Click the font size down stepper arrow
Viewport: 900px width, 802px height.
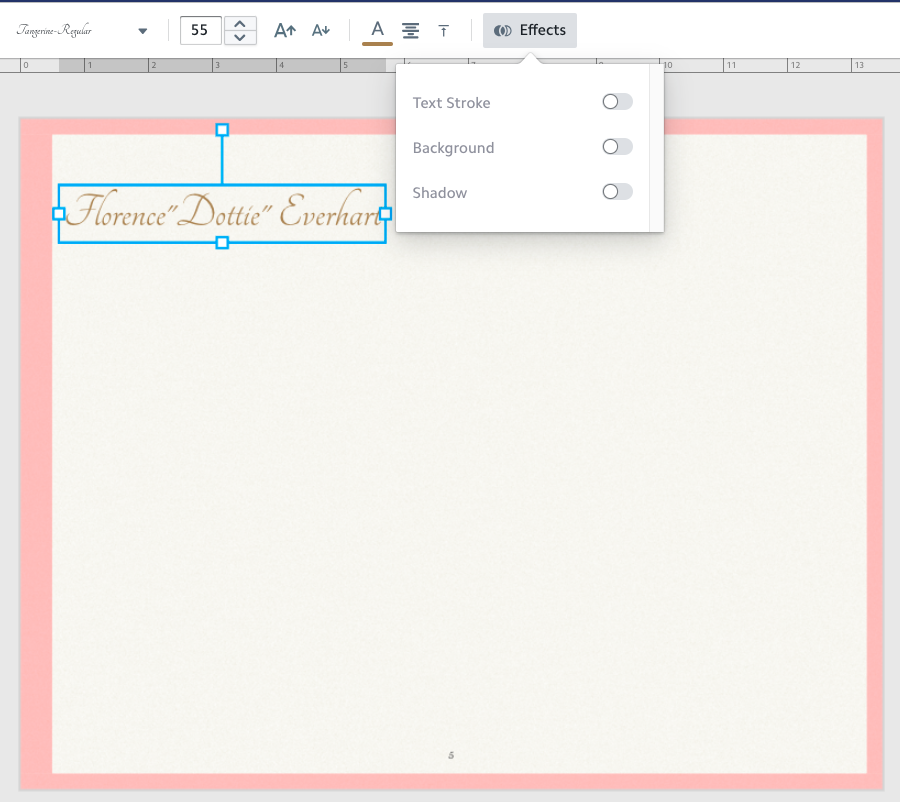[240, 37]
